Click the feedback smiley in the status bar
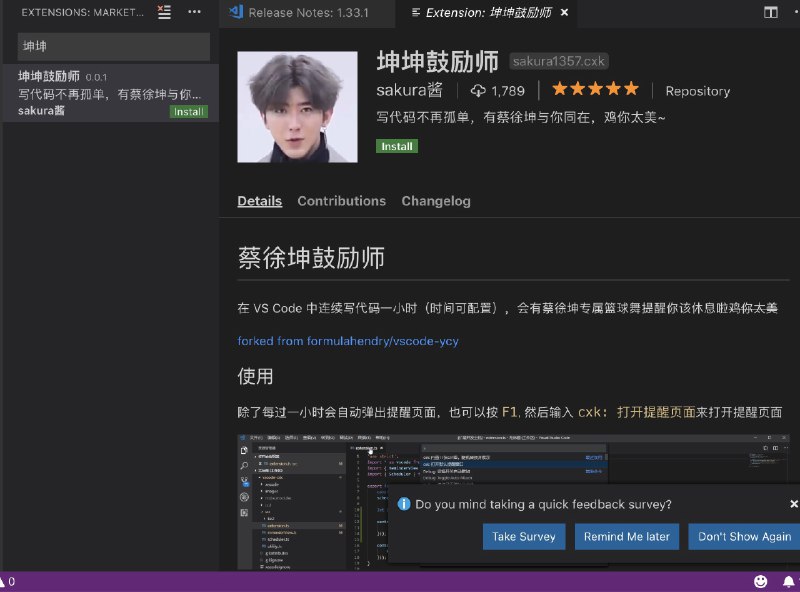 click(759, 581)
